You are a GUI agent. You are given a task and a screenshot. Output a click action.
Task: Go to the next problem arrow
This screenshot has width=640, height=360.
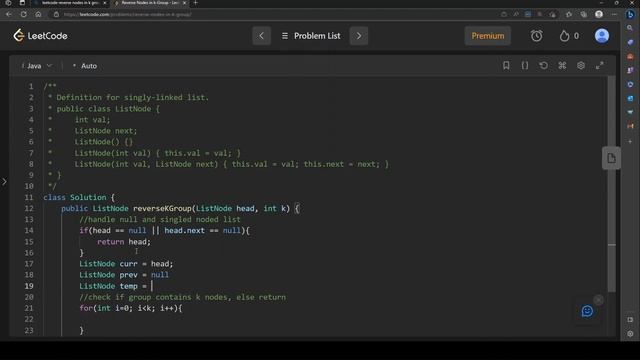359,36
